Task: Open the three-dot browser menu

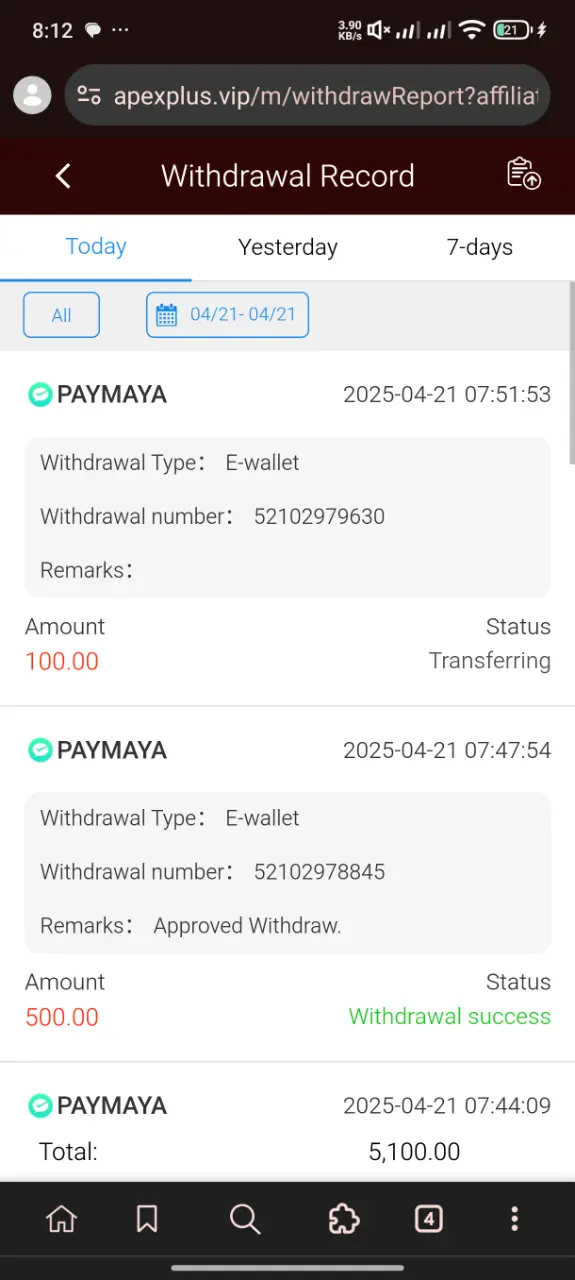Action: point(514,1218)
